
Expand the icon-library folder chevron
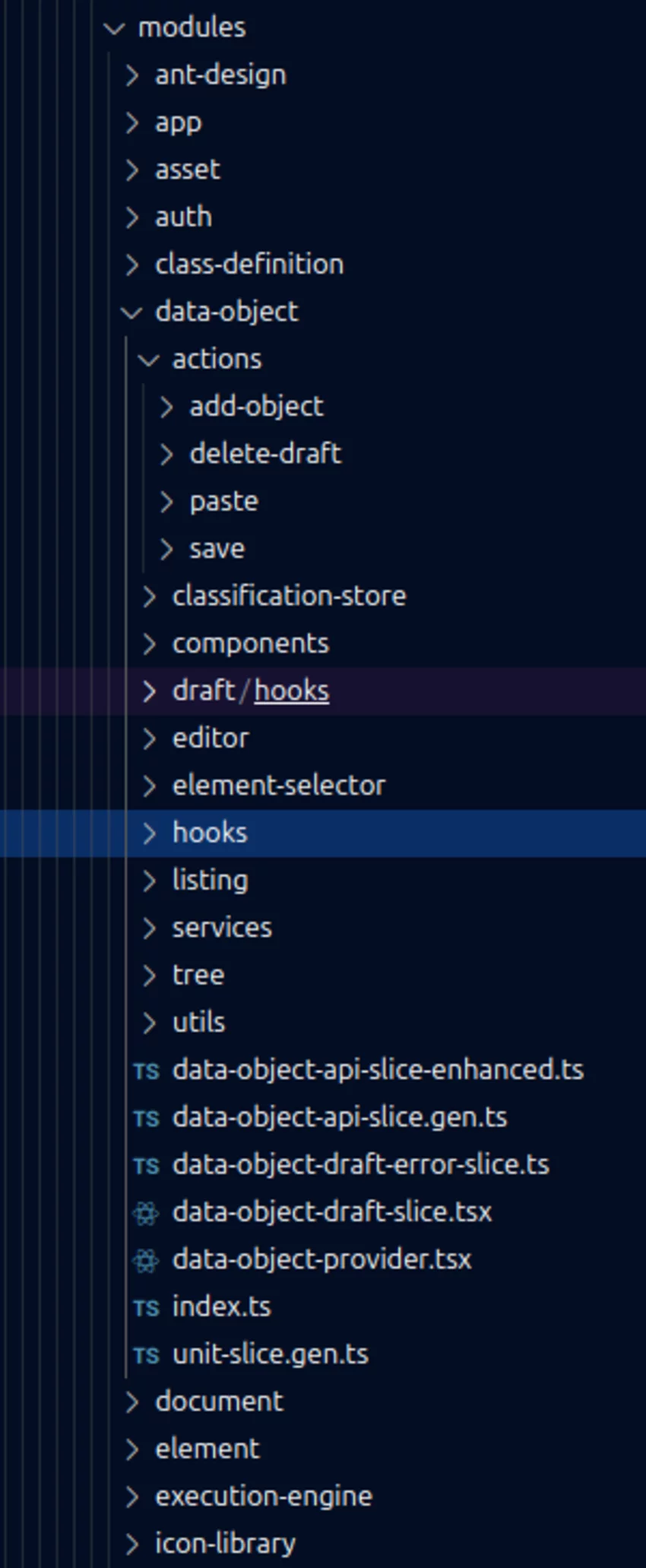[132, 1544]
